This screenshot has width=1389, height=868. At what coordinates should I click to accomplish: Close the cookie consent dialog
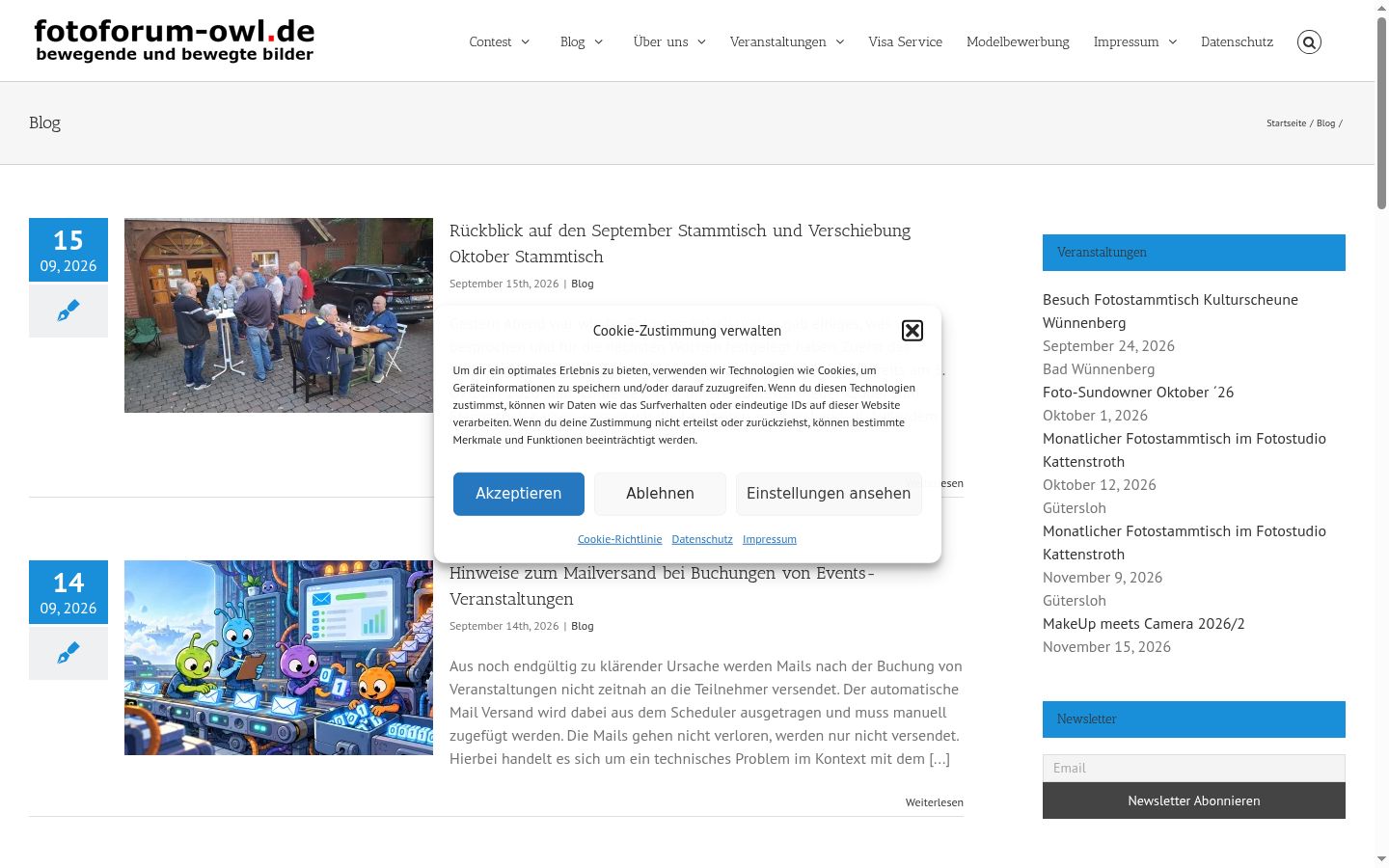(912, 331)
